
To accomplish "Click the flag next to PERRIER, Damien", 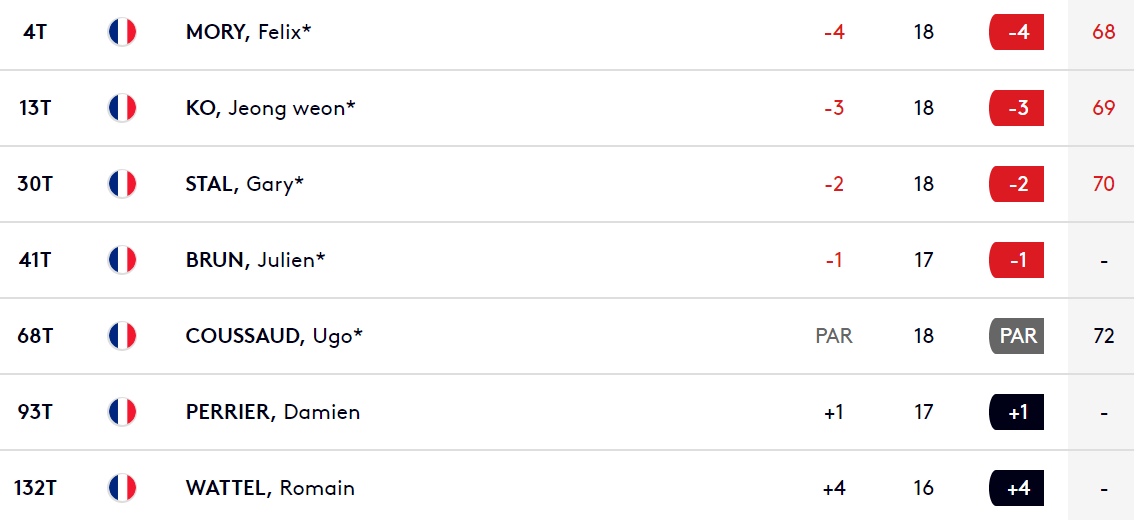I will (x=122, y=412).
